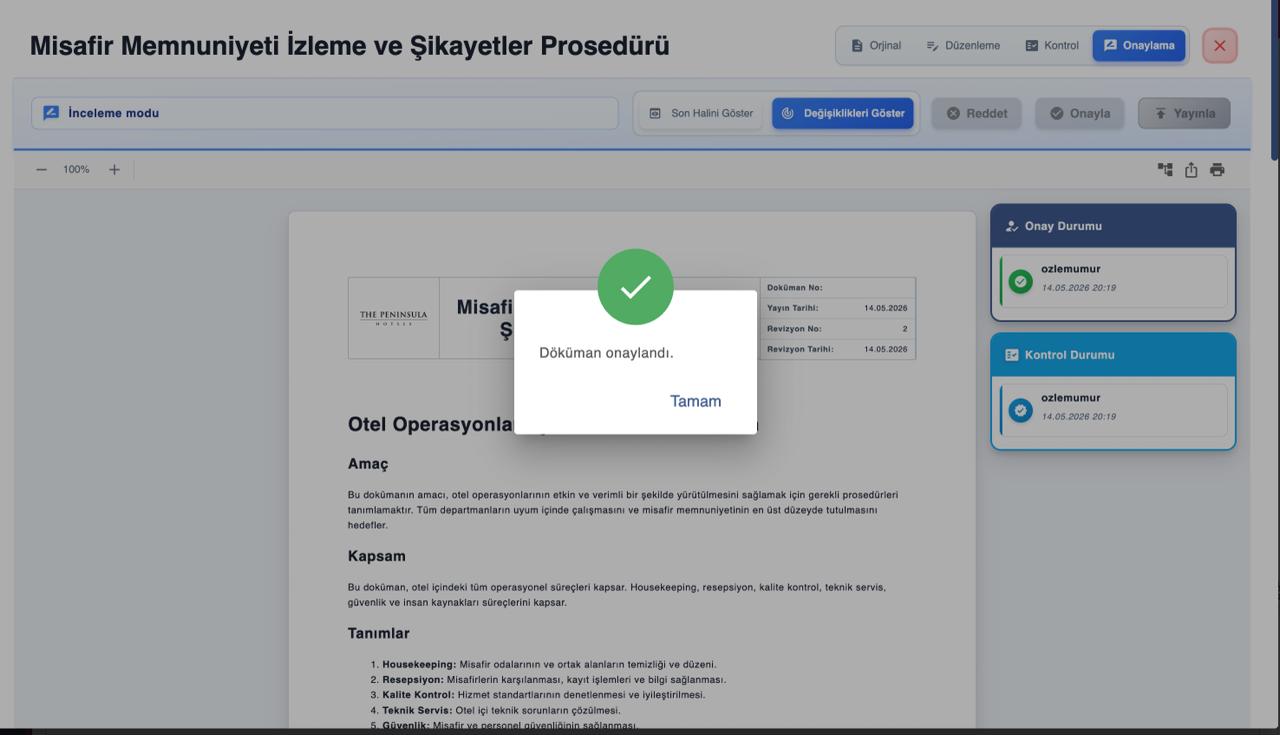Click the Yayınla button
Image resolution: width=1280 pixels, height=735 pixels.
click(x=1184, y=113)
